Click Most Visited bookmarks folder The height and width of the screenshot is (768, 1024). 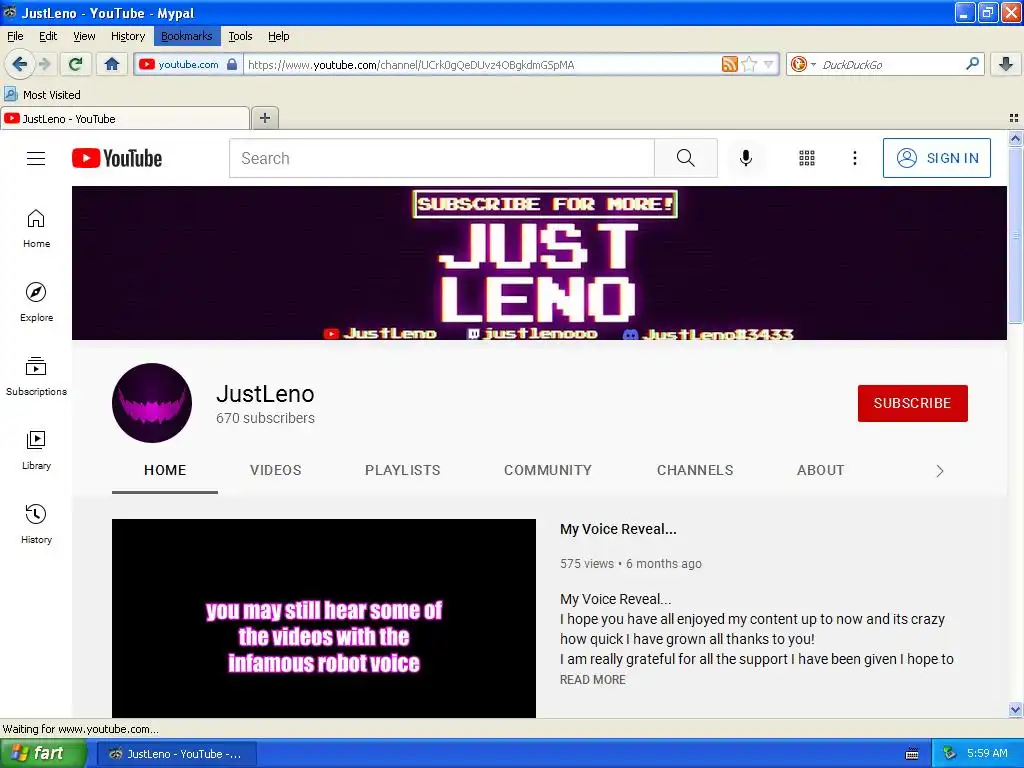tap(42, 95)
